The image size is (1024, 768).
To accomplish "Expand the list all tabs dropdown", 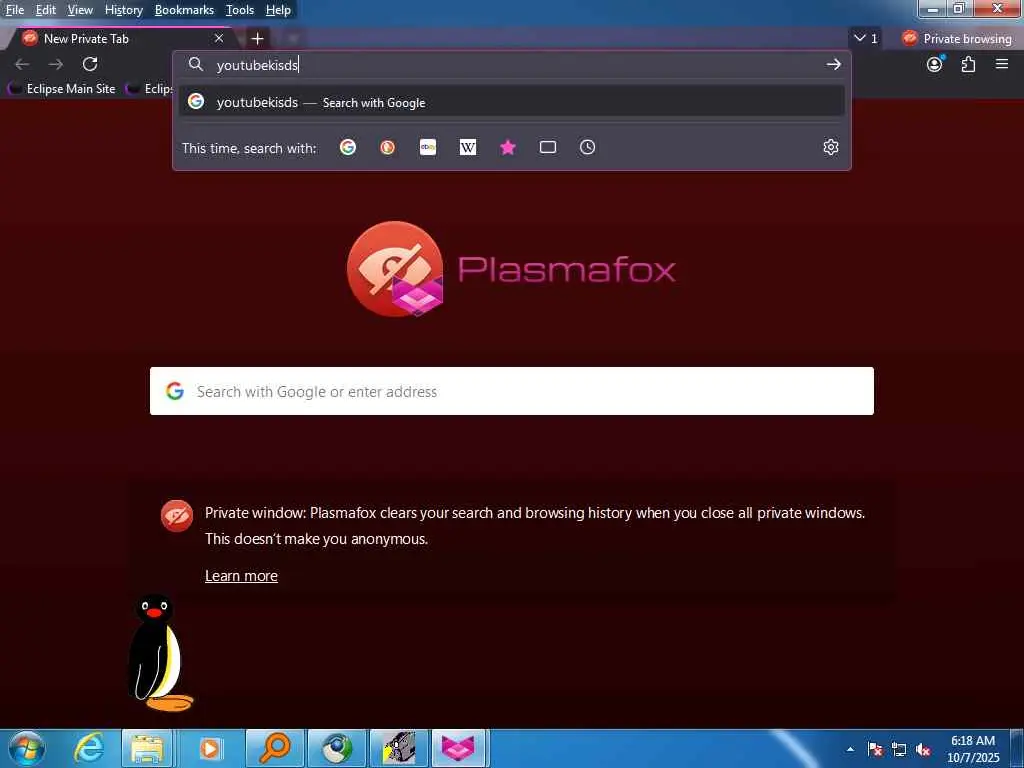I will point(866,39).
